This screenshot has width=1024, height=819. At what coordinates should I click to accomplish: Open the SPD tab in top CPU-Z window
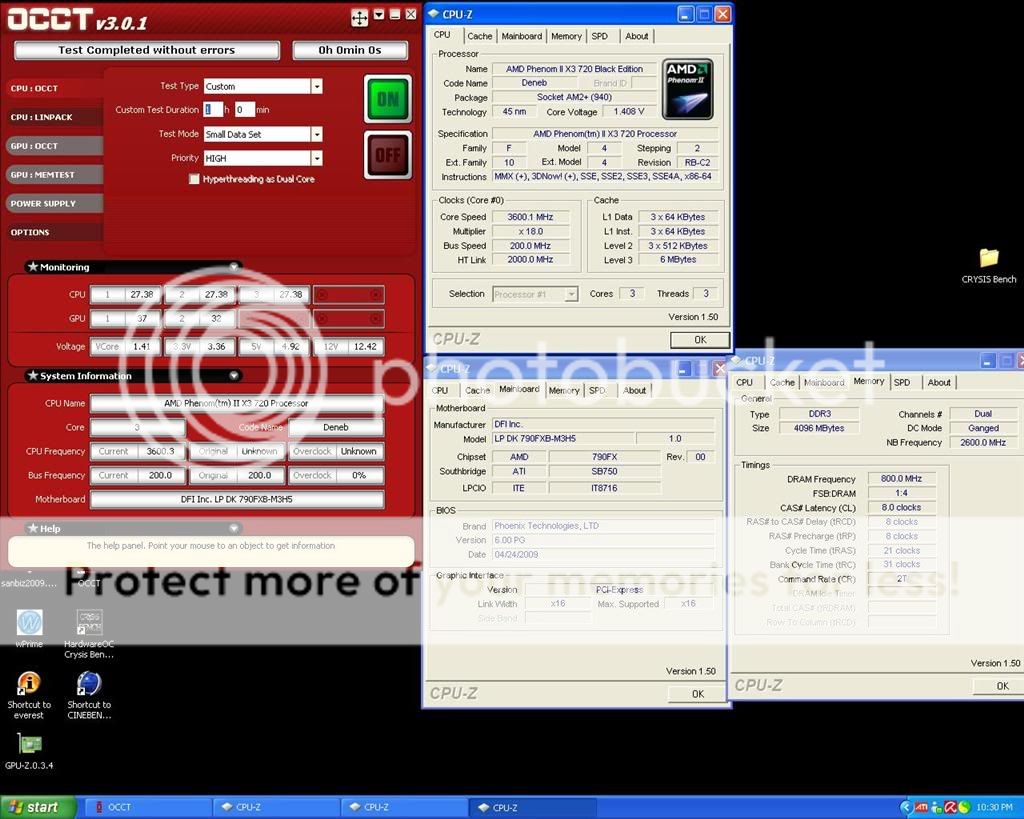[x=600, y=36]
